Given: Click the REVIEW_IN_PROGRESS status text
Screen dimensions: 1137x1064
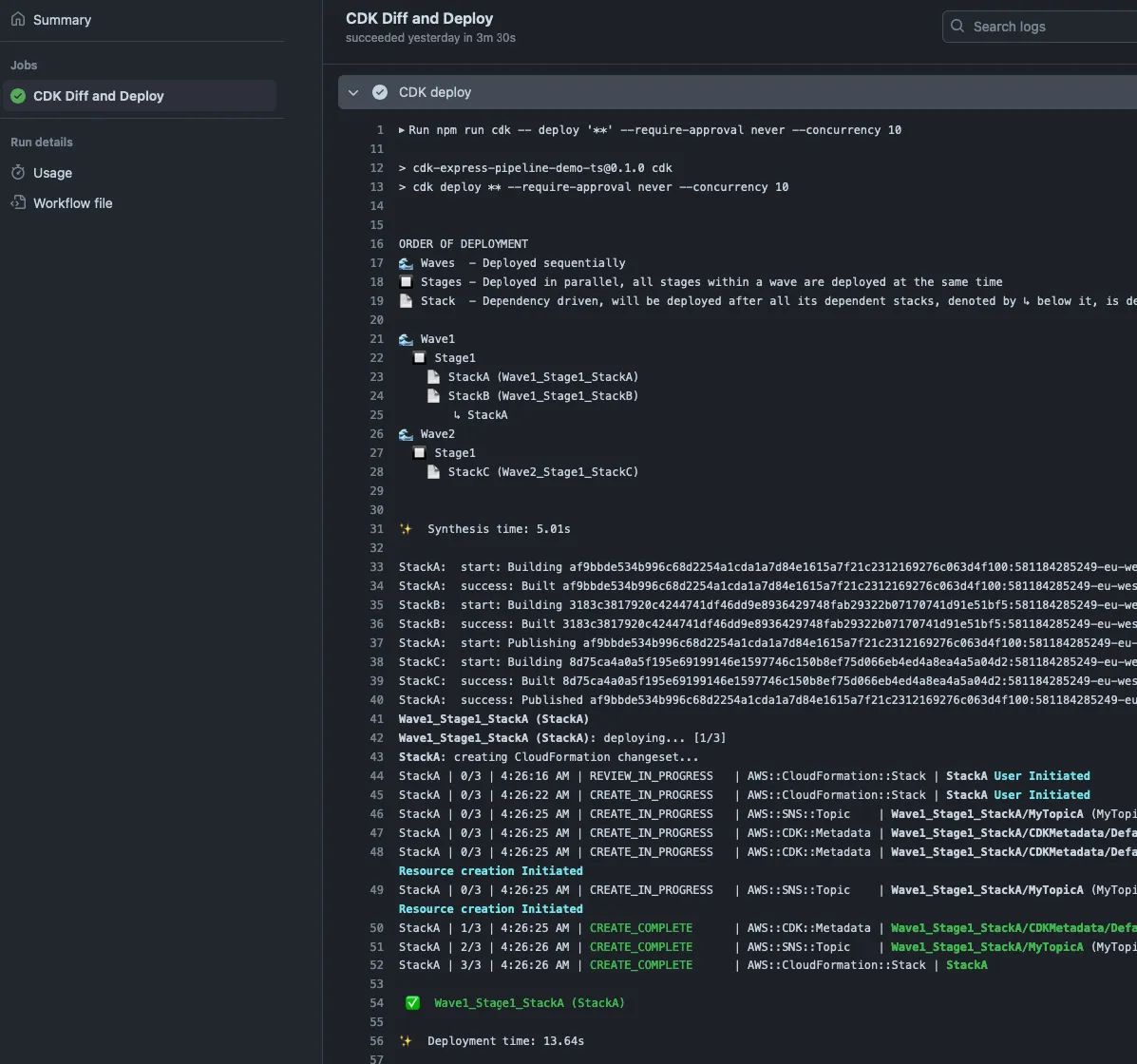Looking at the screenshot, I should (x=652, y=776).
